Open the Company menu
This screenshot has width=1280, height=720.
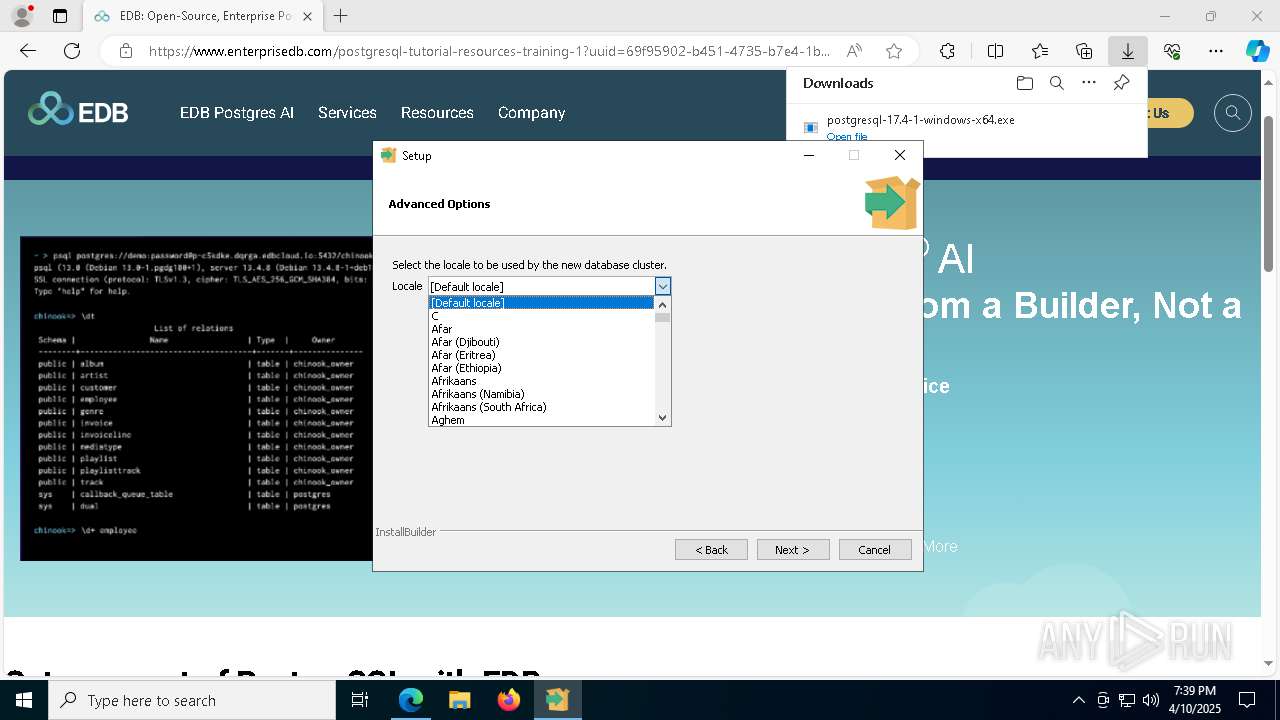[531, 113]
